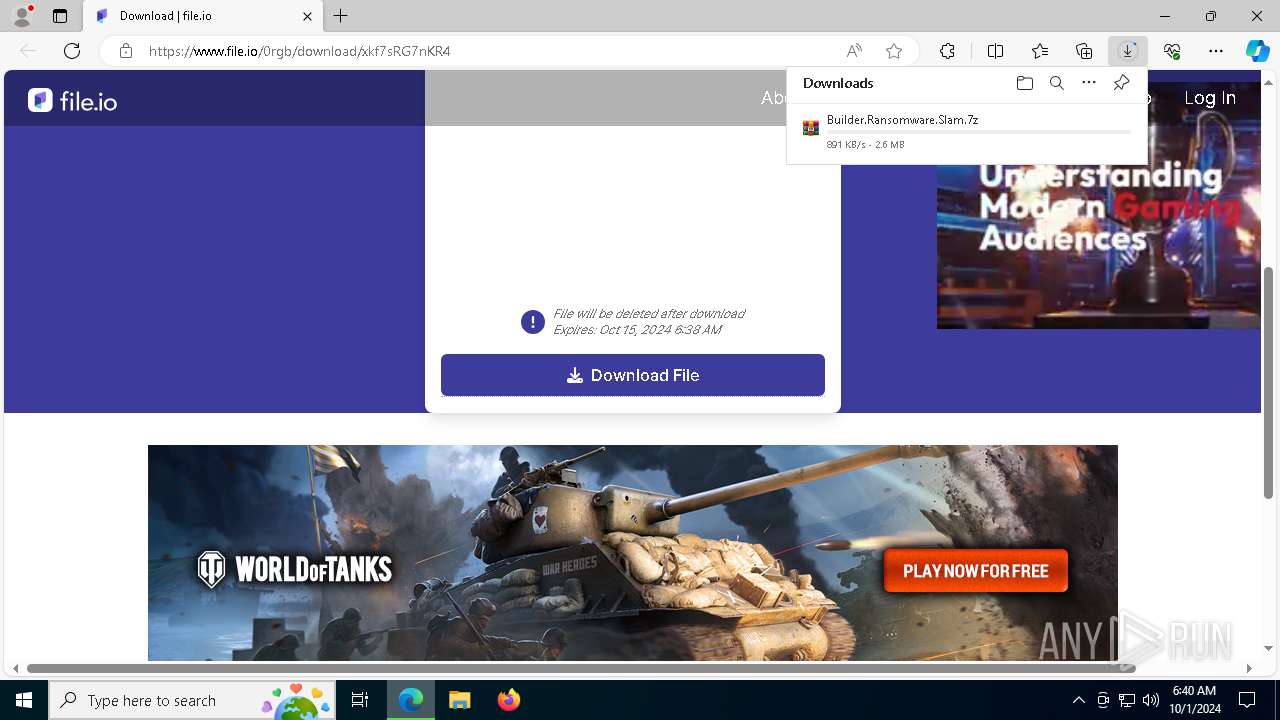Open More options in Downloads panel

pos(1089,83)
